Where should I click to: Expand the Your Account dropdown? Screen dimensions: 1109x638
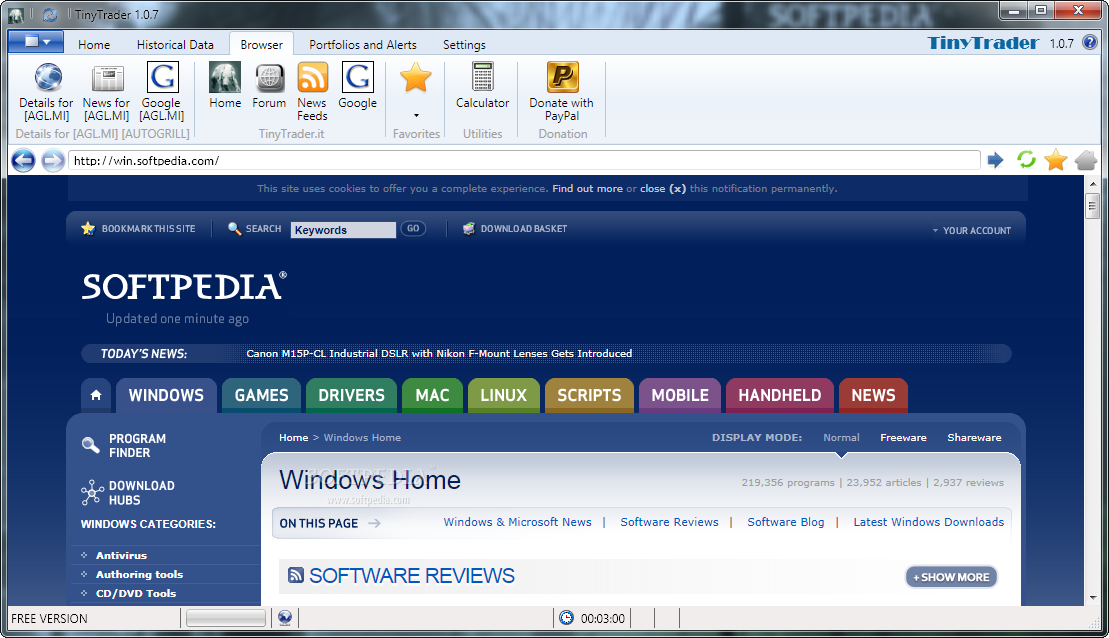971,231
